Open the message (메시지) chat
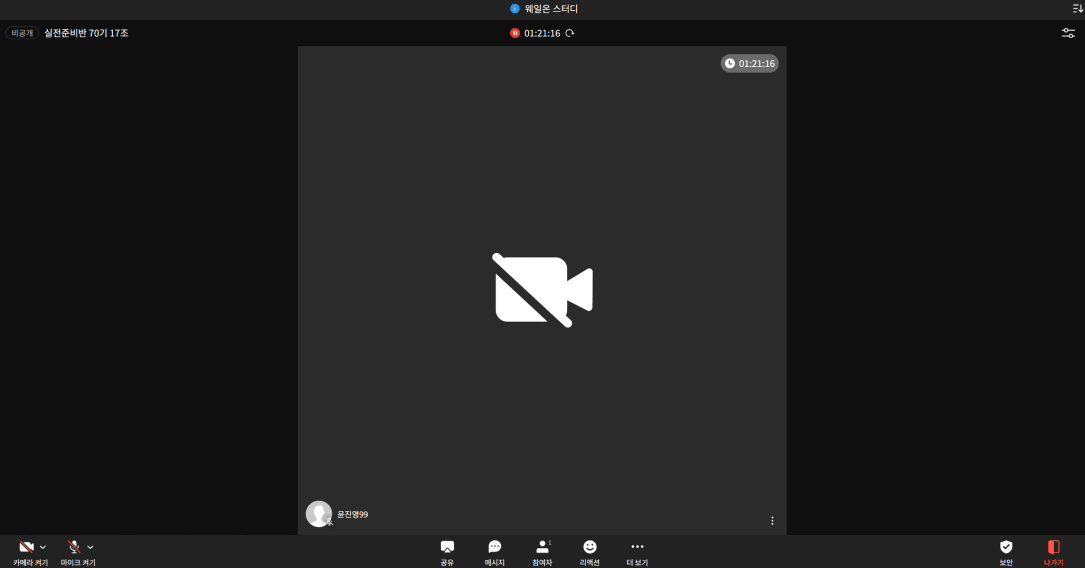Image resolution: width=1085 pixels, height=568 pixels. pyautogui.click(x=494, y=553)
